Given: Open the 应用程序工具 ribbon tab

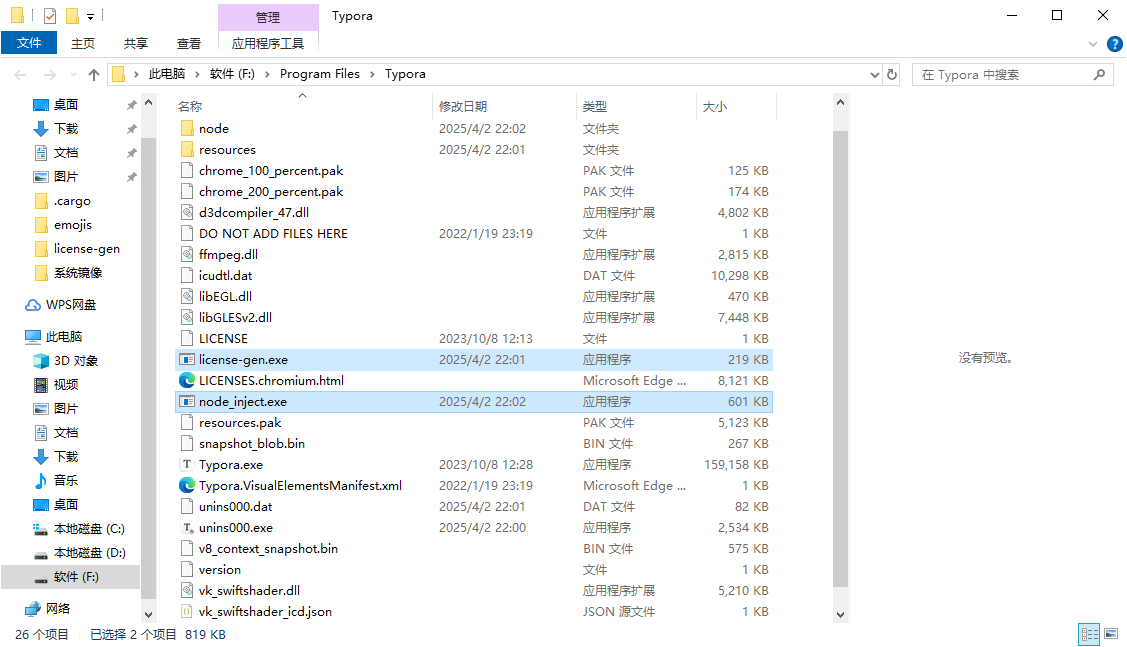Looking at the screenshot, I should click(x=267, y=43).
